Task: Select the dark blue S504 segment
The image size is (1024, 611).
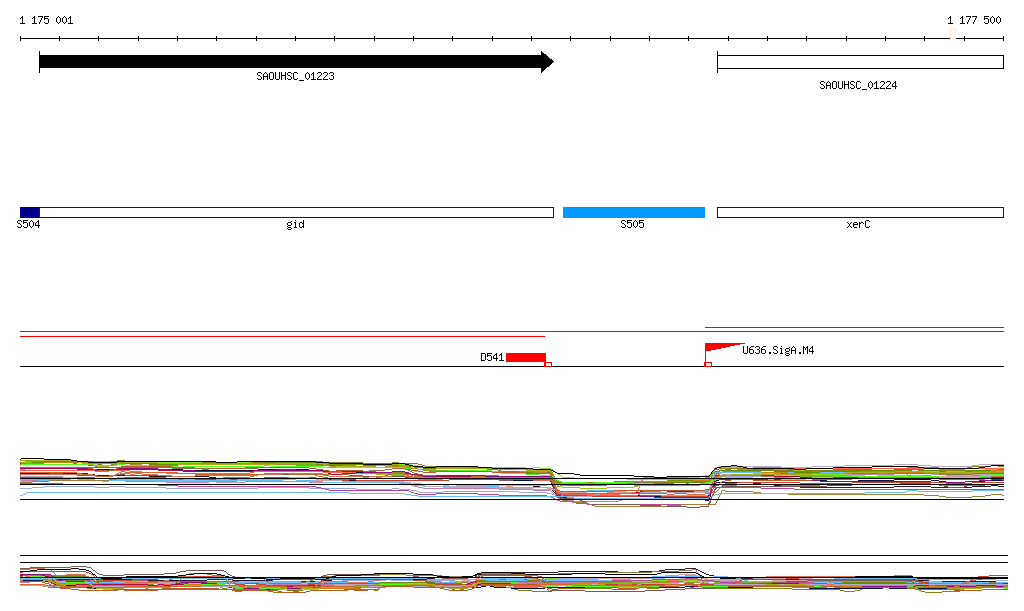Action: click(30, 212)
